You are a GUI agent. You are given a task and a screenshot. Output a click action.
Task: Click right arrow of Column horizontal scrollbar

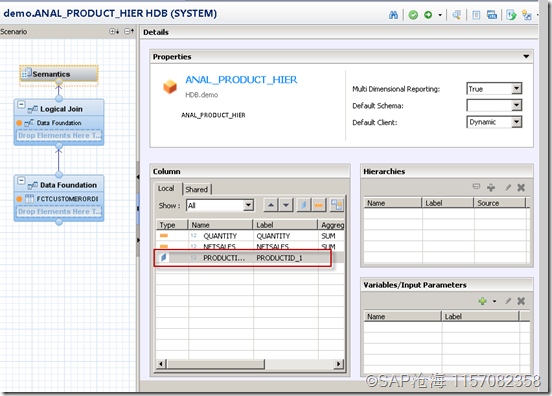coord(339,364)
